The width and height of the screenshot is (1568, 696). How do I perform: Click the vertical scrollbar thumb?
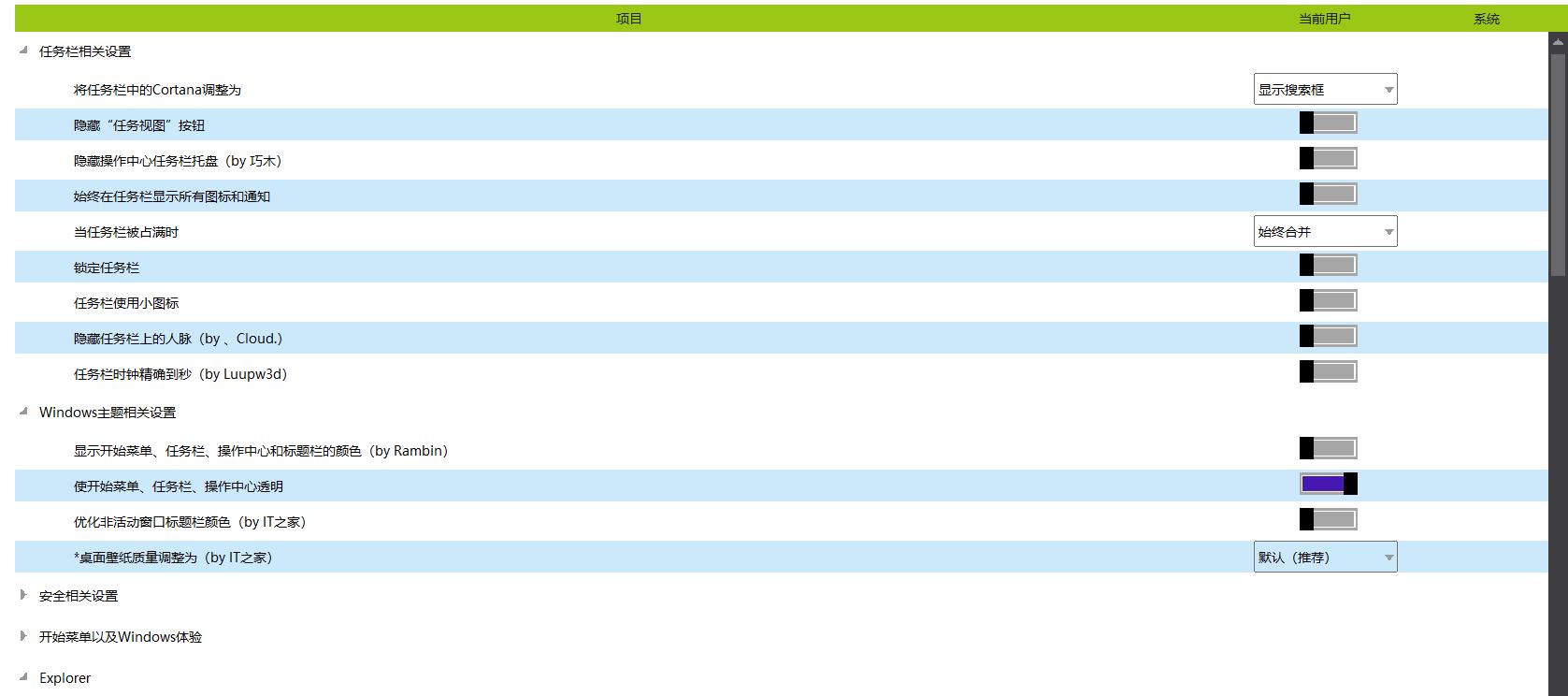1557,164
